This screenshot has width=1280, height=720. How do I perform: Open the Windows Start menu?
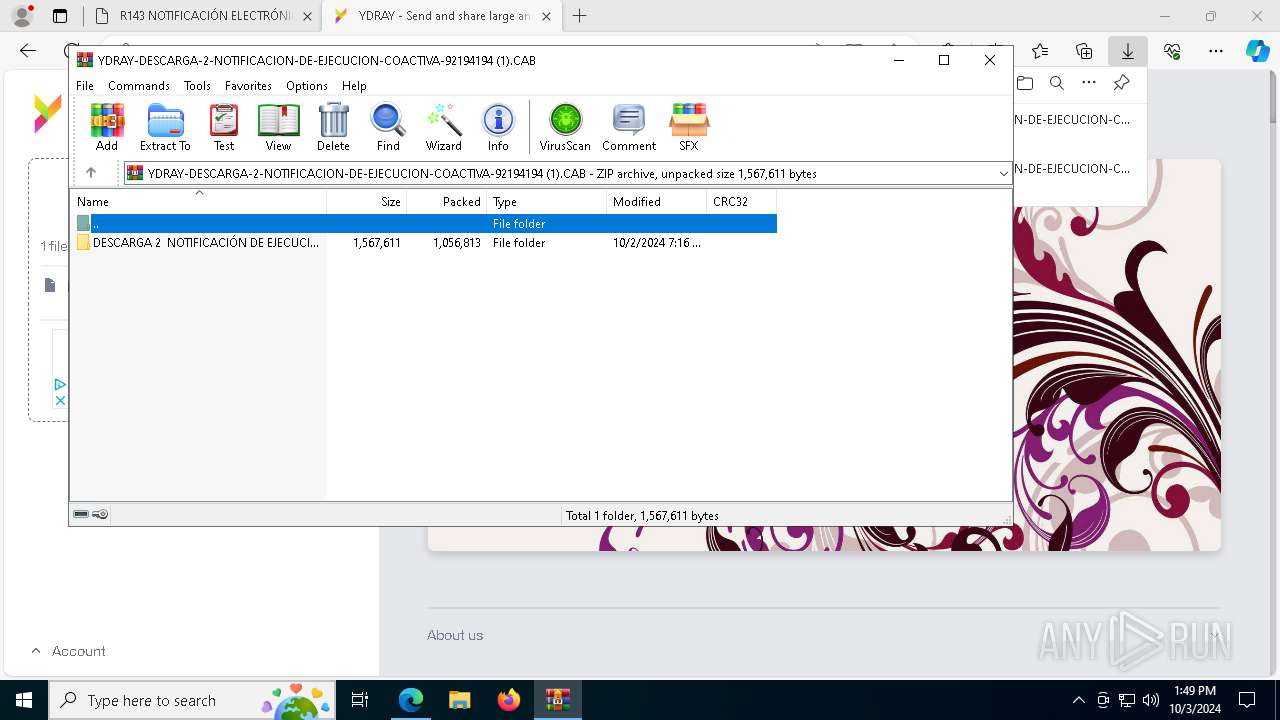tap(24, 700)
